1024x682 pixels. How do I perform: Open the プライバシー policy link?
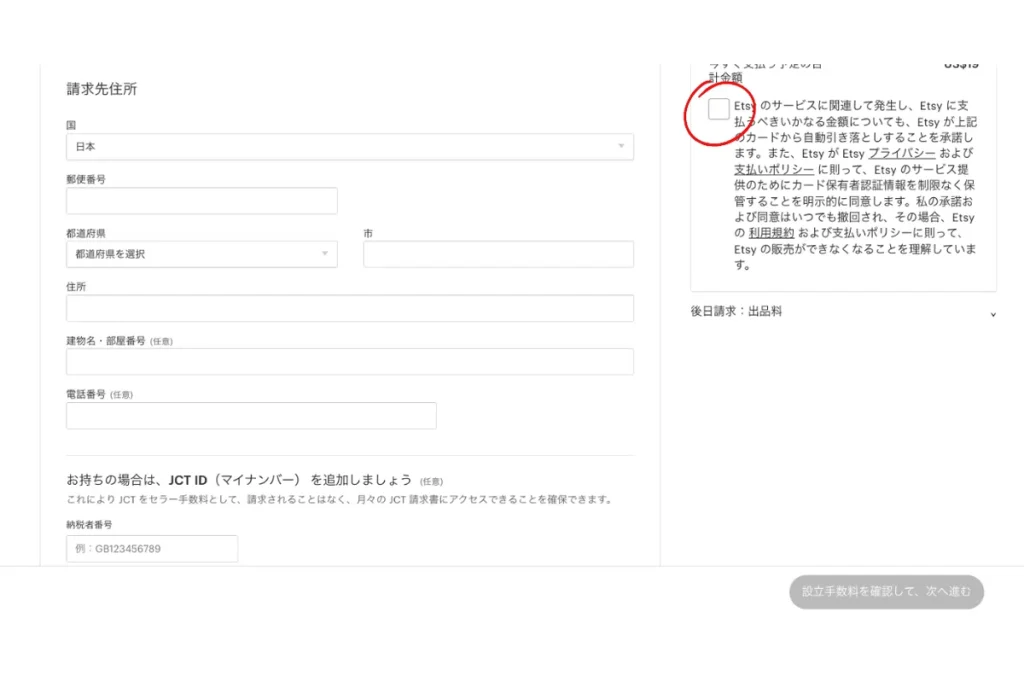click(901, 154)
